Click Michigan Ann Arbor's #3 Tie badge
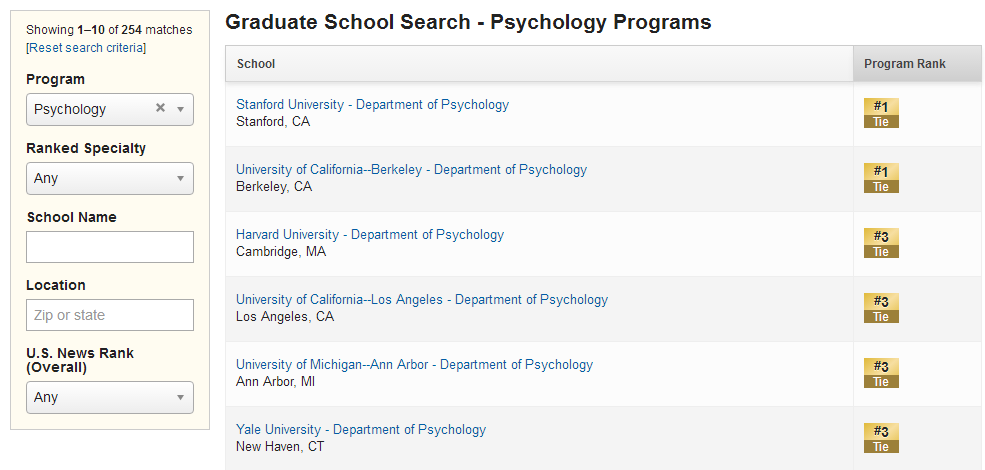Viewport: 985px width, 470px height. [881, 373]
